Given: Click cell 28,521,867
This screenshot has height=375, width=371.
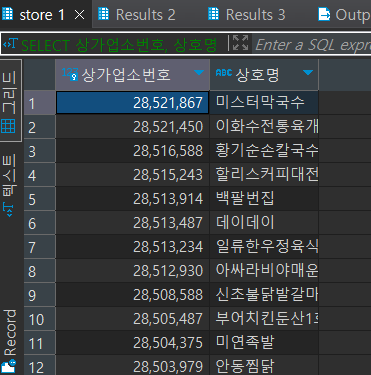Looking at the screenshot, I should [x=133, y=103].
